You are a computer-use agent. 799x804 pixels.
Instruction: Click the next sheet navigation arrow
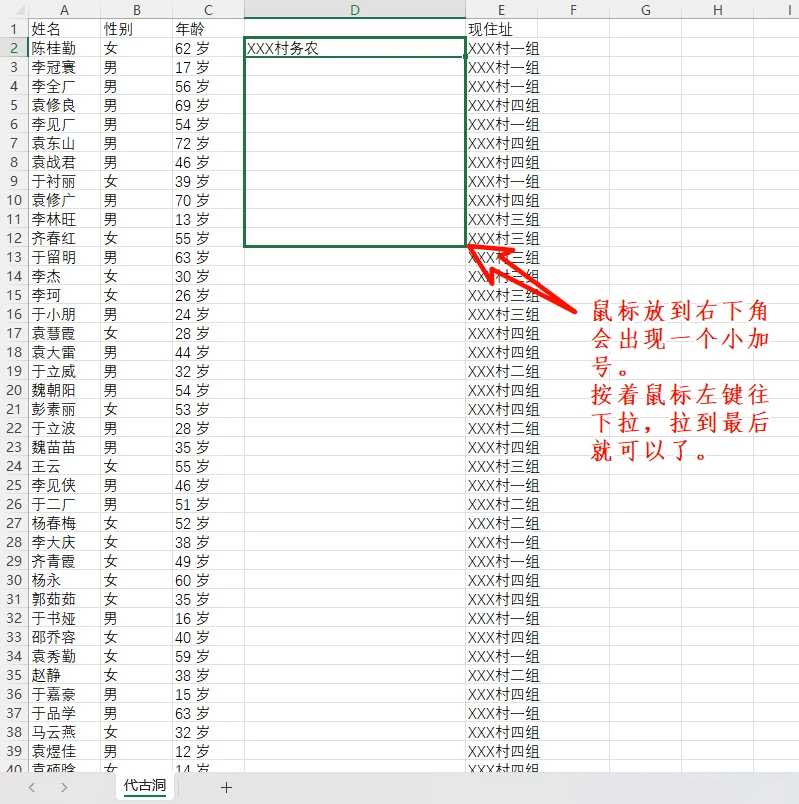(64, 787)
